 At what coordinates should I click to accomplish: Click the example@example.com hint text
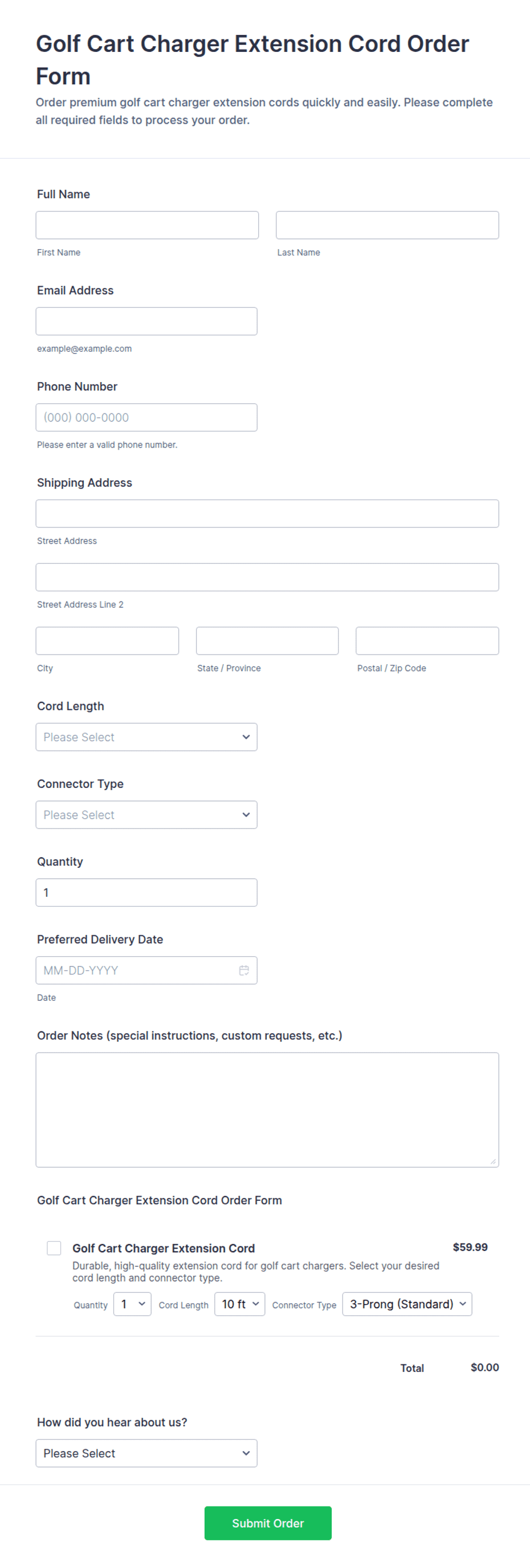tap(84, 349)
